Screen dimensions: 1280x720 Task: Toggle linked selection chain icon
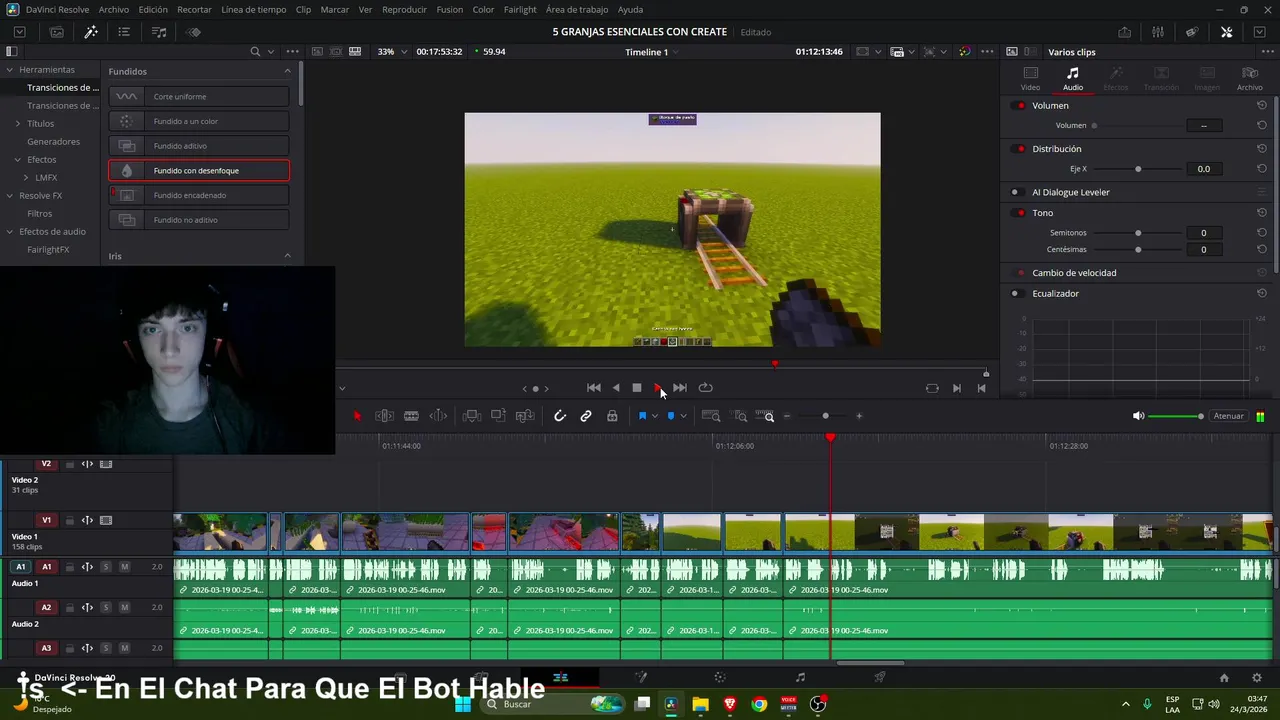pyautogui.click(x=586, y=416)
